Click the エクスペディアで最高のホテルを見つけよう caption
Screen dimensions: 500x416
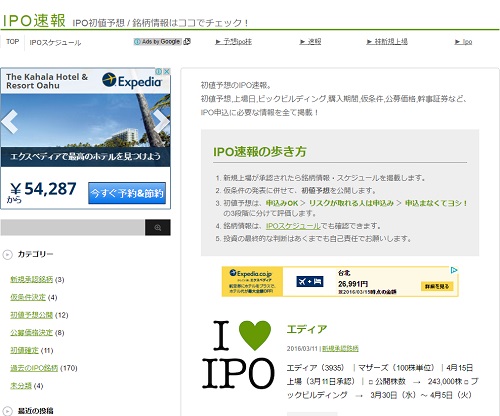(x=86, y=156)
